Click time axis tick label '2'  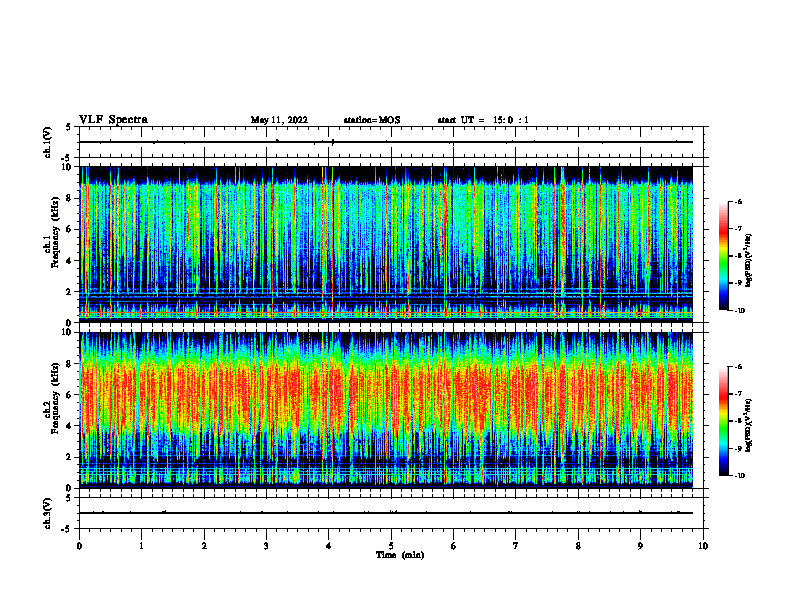[204, 546]
